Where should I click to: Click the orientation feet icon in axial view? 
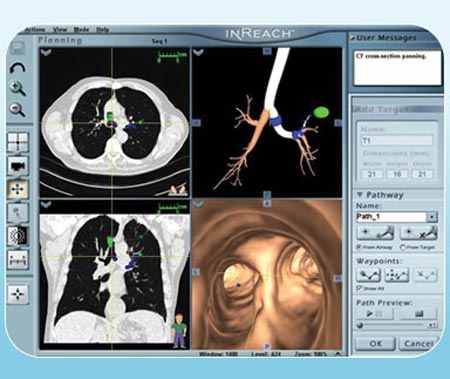178,190
